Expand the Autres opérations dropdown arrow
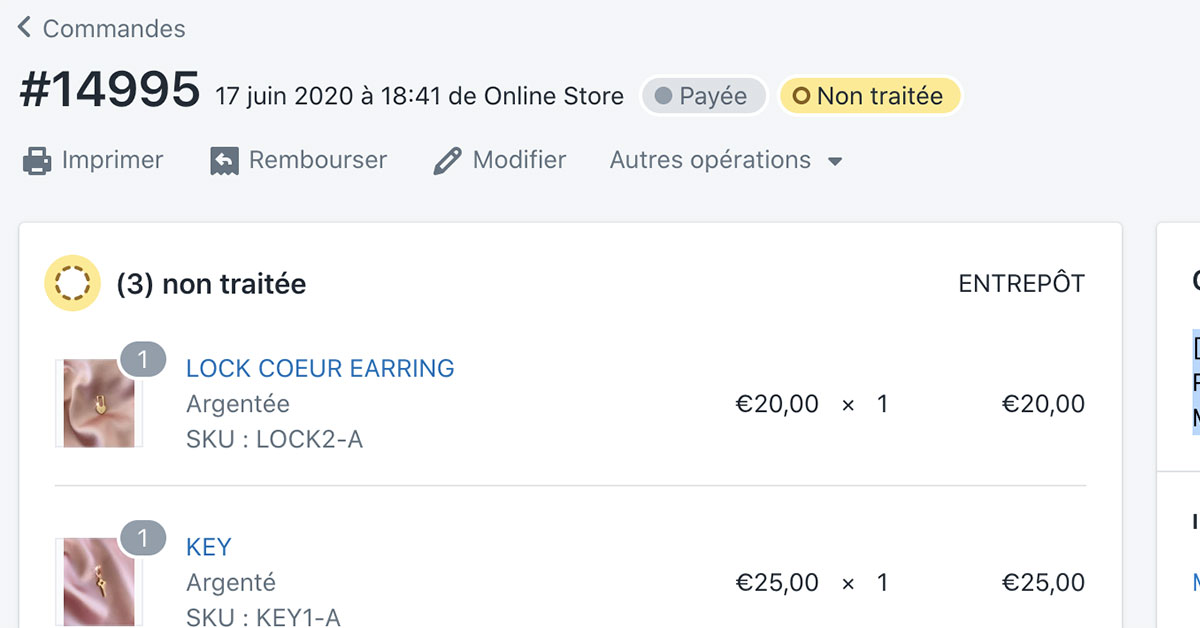 pyautogui.click(x=835, y=162)
